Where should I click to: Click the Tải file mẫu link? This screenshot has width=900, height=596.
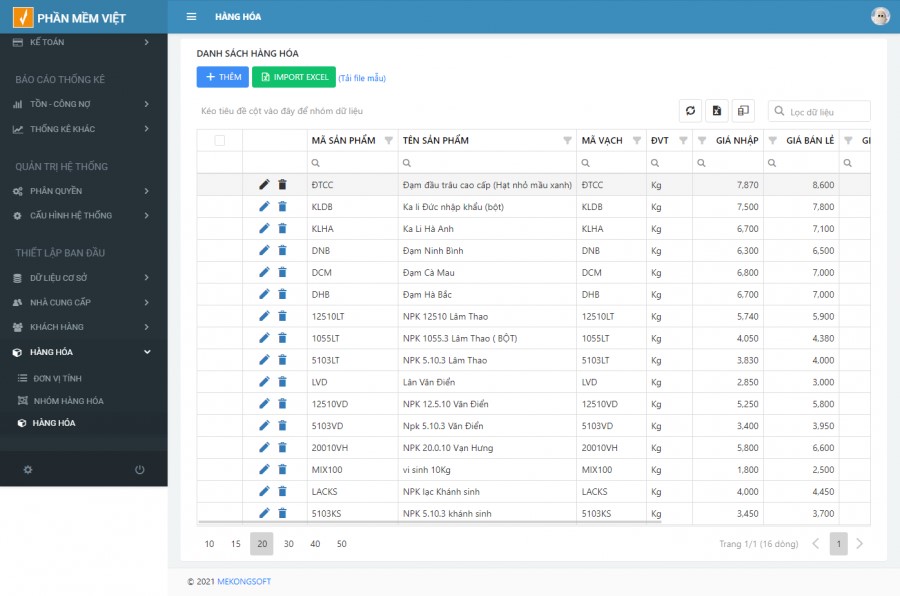(x=362, y=78)
